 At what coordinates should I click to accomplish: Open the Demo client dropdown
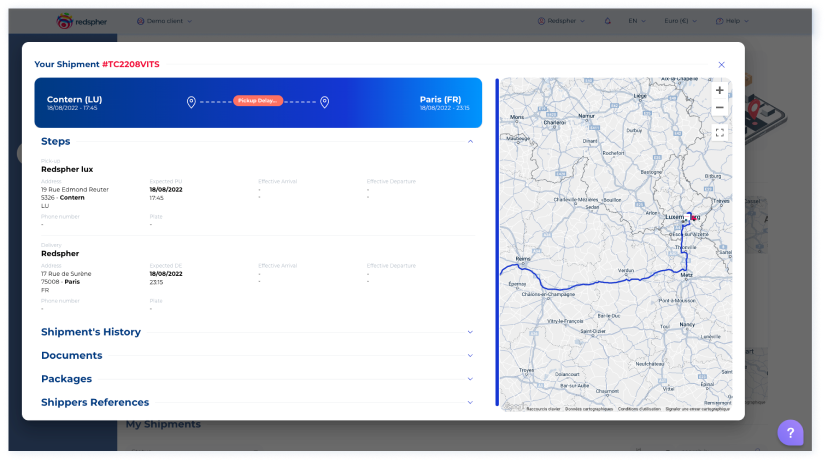tap(164, 21)
